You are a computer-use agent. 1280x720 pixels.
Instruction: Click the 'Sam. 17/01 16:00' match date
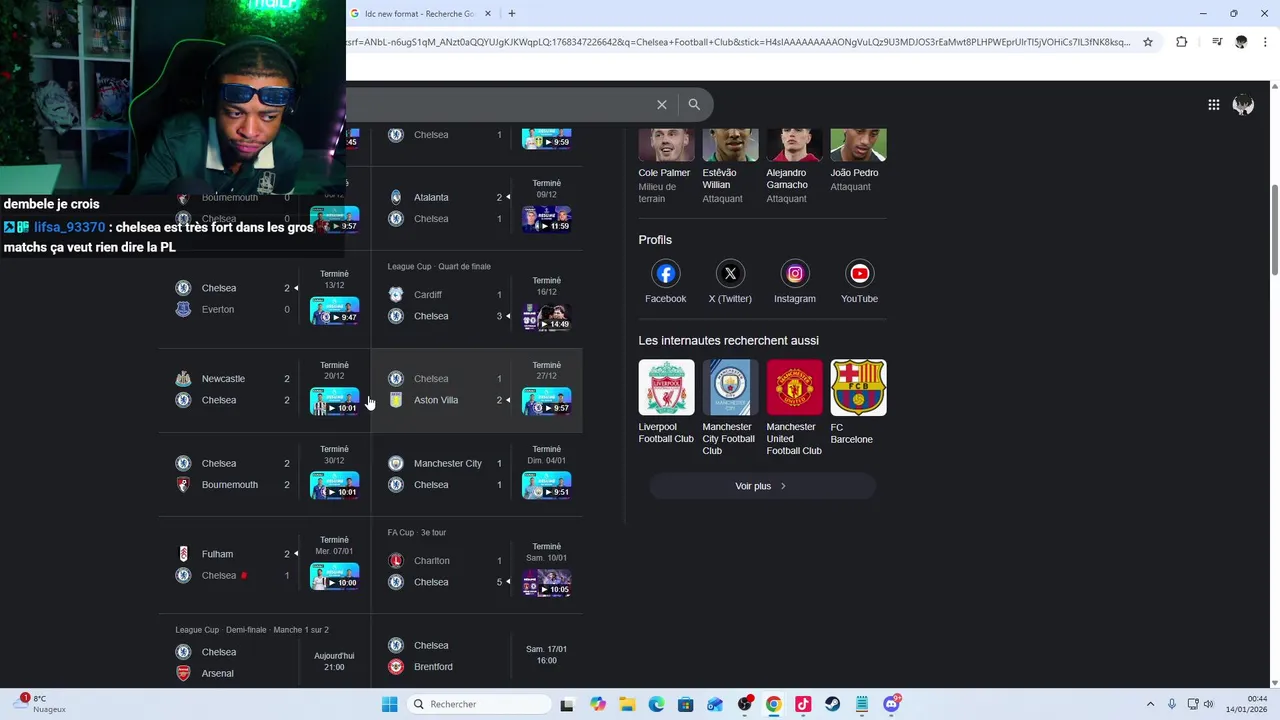click(x=547, y=655)
